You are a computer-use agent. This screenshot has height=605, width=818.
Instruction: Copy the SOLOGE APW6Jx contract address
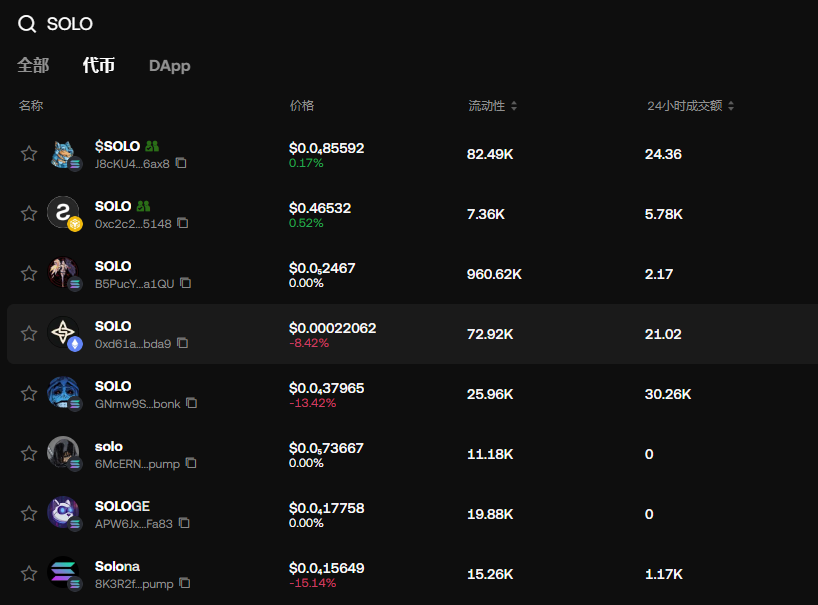click(x=184, y=523)
